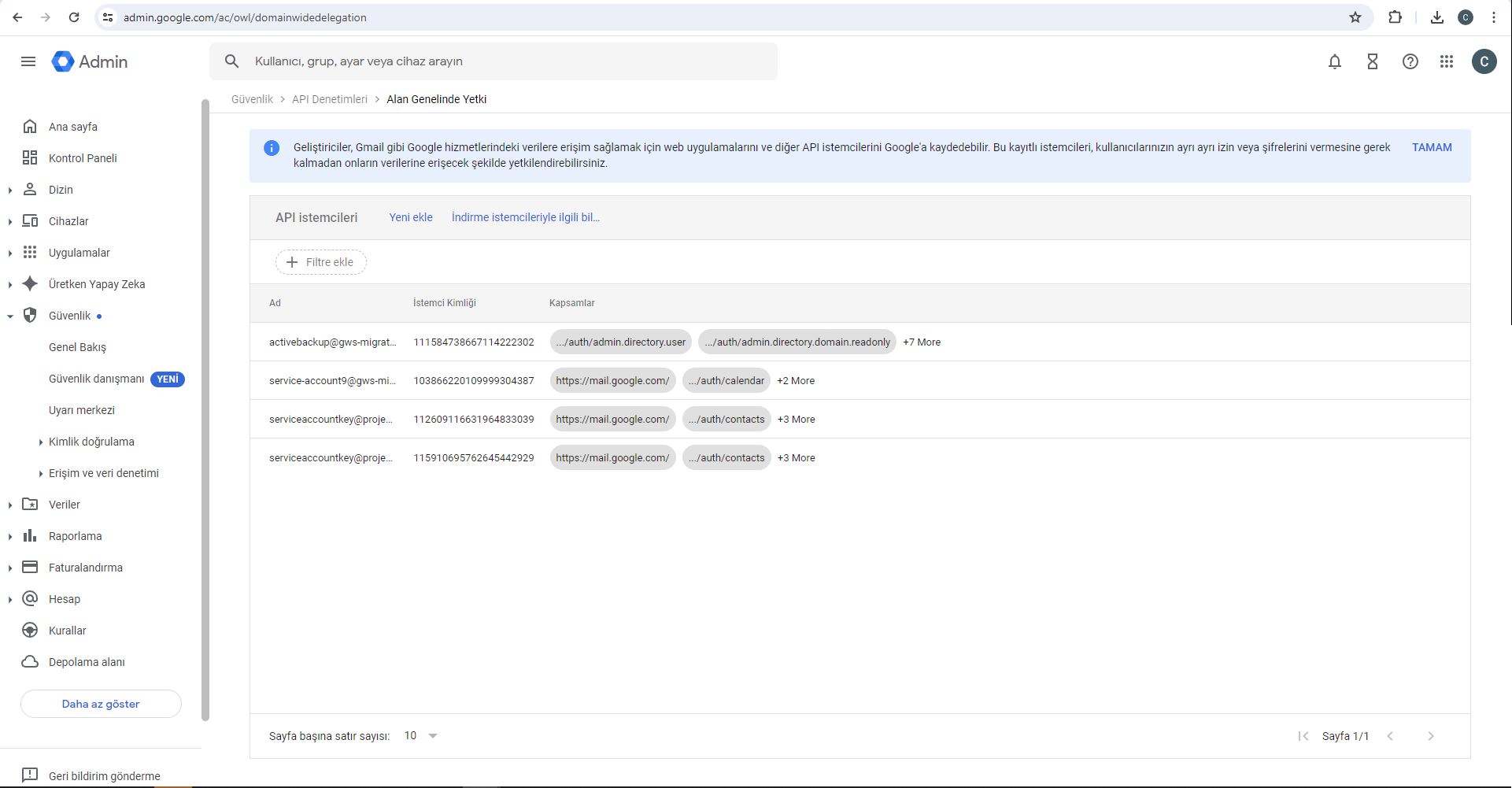Open the Google apps grid icon
The image size is (1512, 788).
(1446, 61)
